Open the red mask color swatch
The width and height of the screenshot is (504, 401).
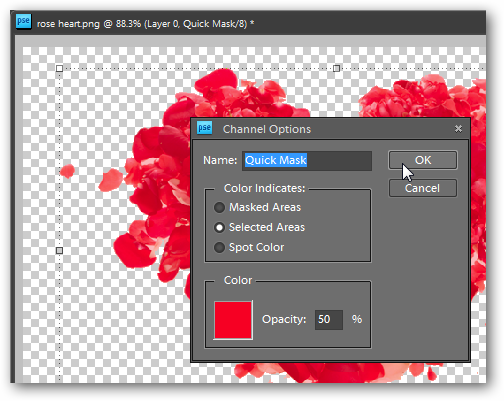click(233, 320)
